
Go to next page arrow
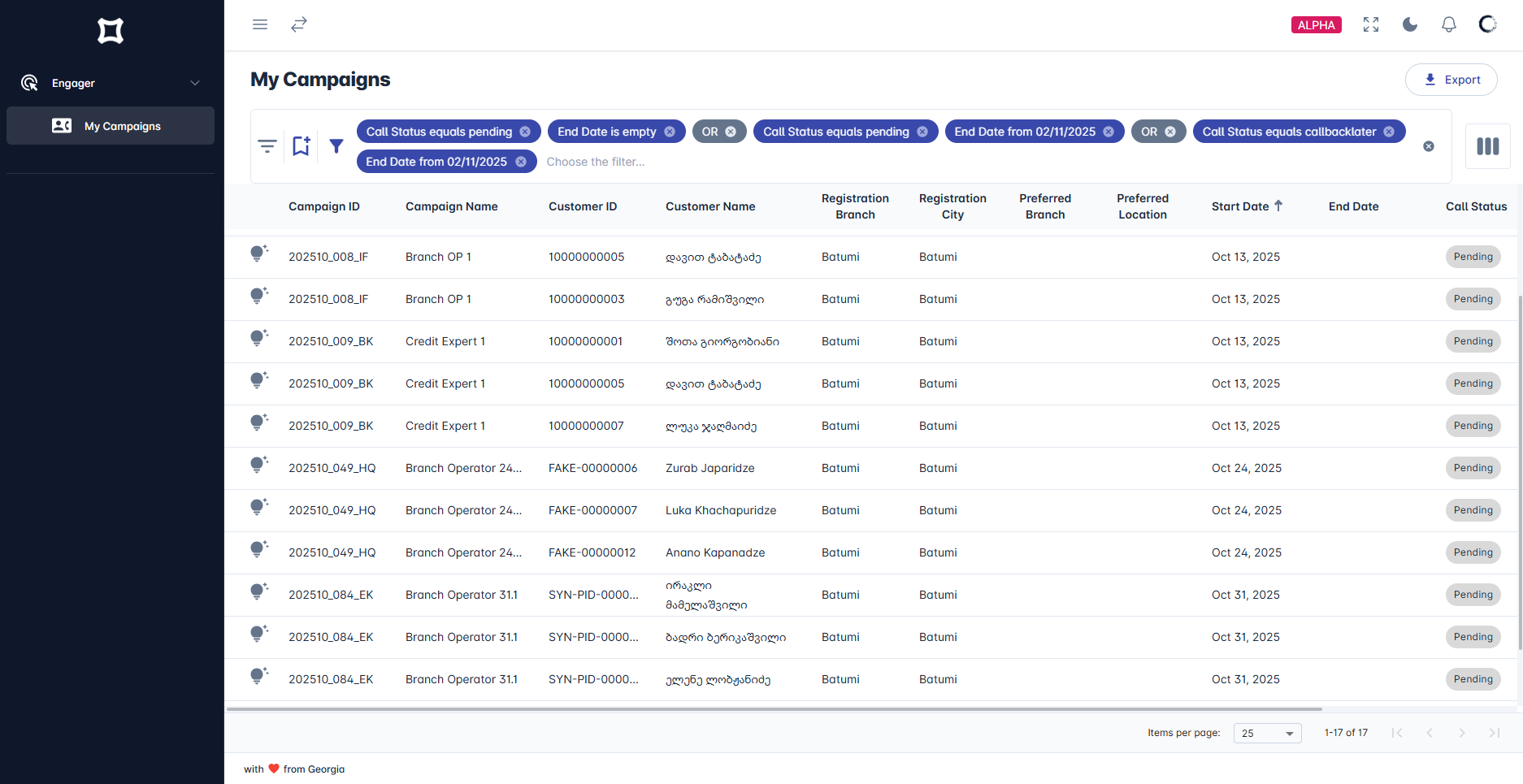point(1462,733)
